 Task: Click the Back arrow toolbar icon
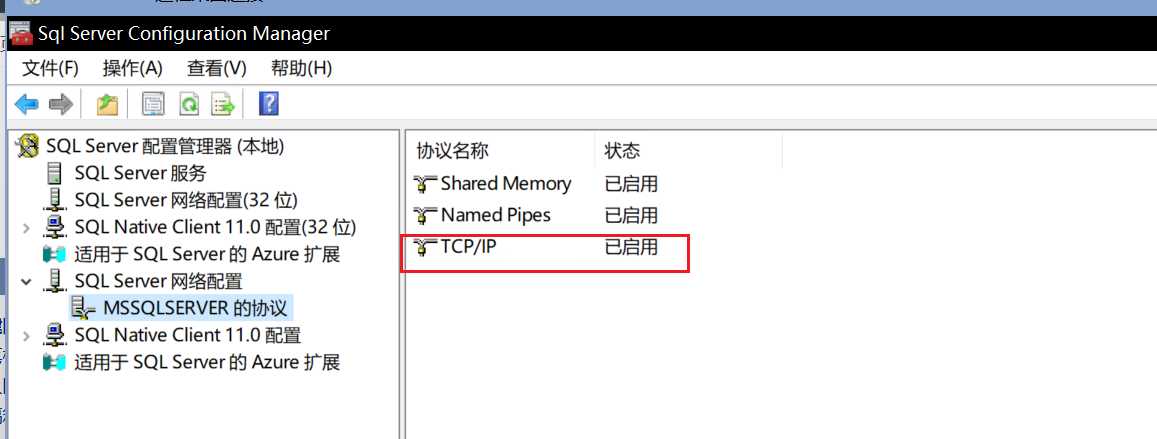click(x=27, y=104)
